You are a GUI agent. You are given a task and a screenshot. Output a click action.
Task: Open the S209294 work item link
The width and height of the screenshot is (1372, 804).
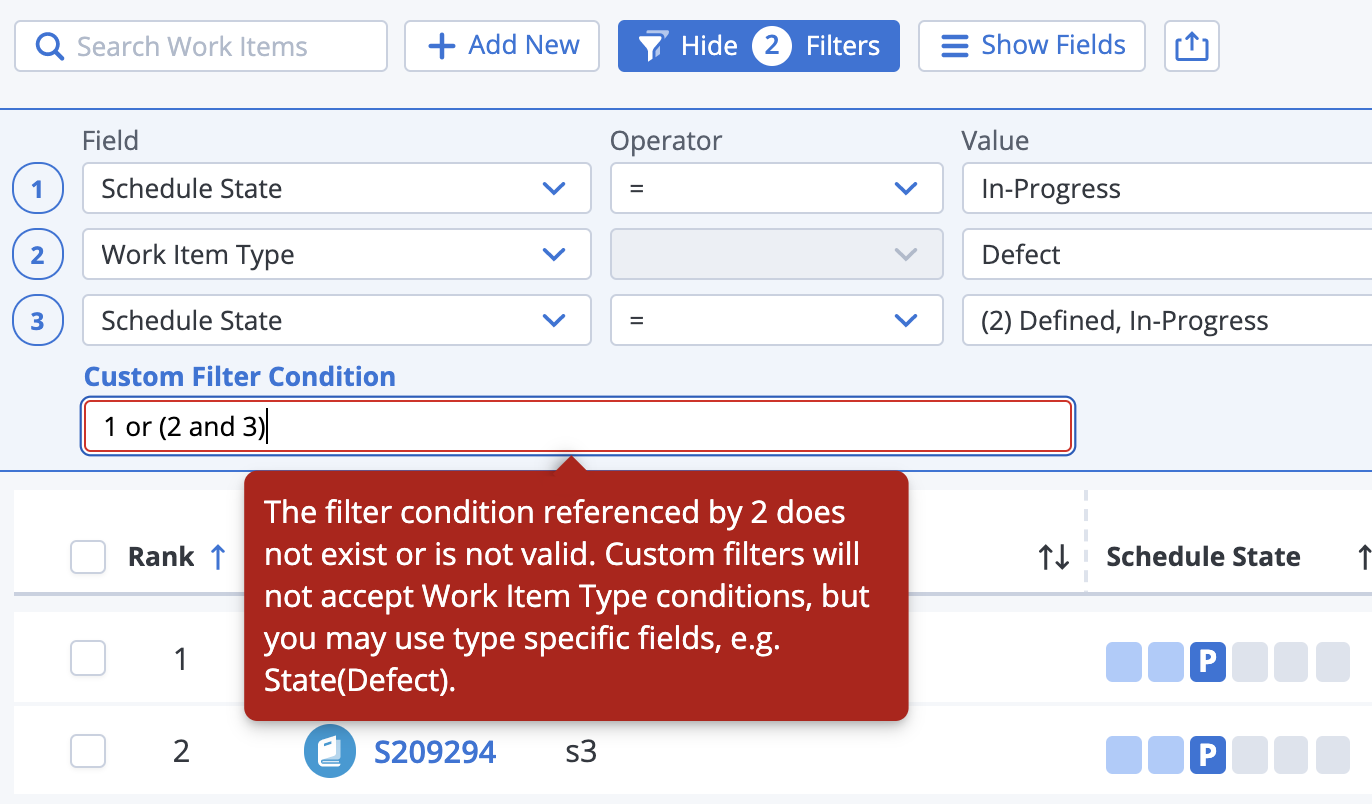[x=434, y=752]
